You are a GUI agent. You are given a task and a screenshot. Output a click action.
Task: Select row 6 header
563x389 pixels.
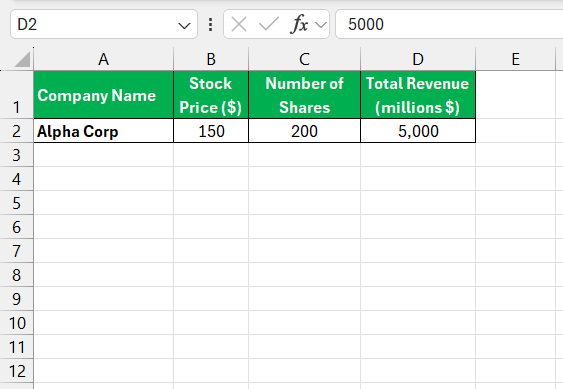pos(17,227)
